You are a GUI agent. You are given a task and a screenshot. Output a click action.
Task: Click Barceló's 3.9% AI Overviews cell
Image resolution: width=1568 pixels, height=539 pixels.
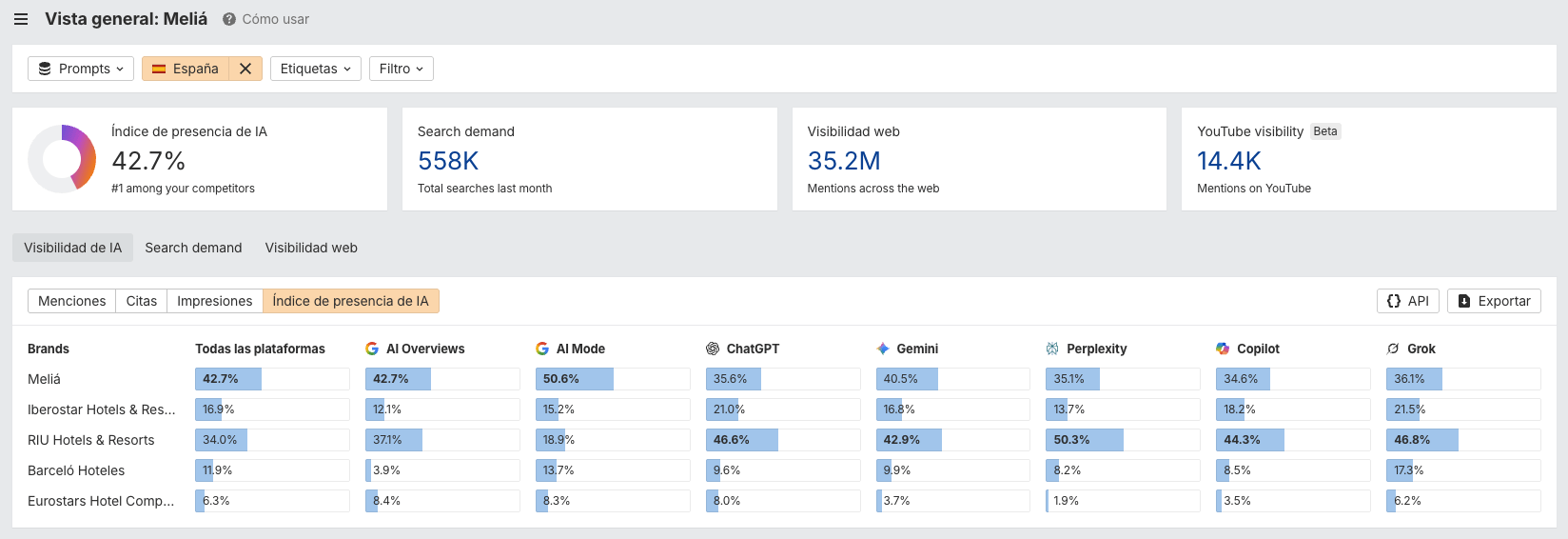click(442, 470)
